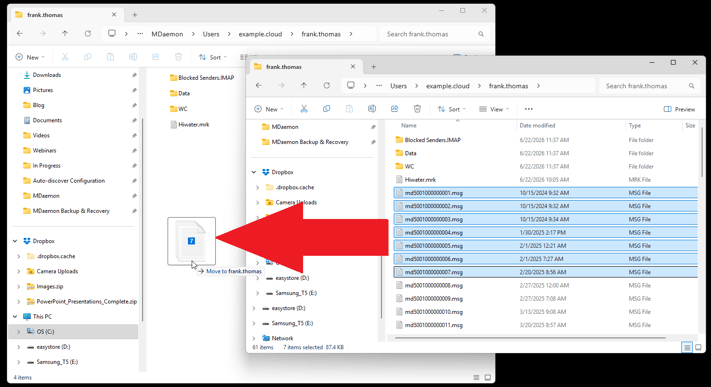Open the See more (...) toolbar menu
The width and height of the screenshot is (711, 387).
coord(529,109)
